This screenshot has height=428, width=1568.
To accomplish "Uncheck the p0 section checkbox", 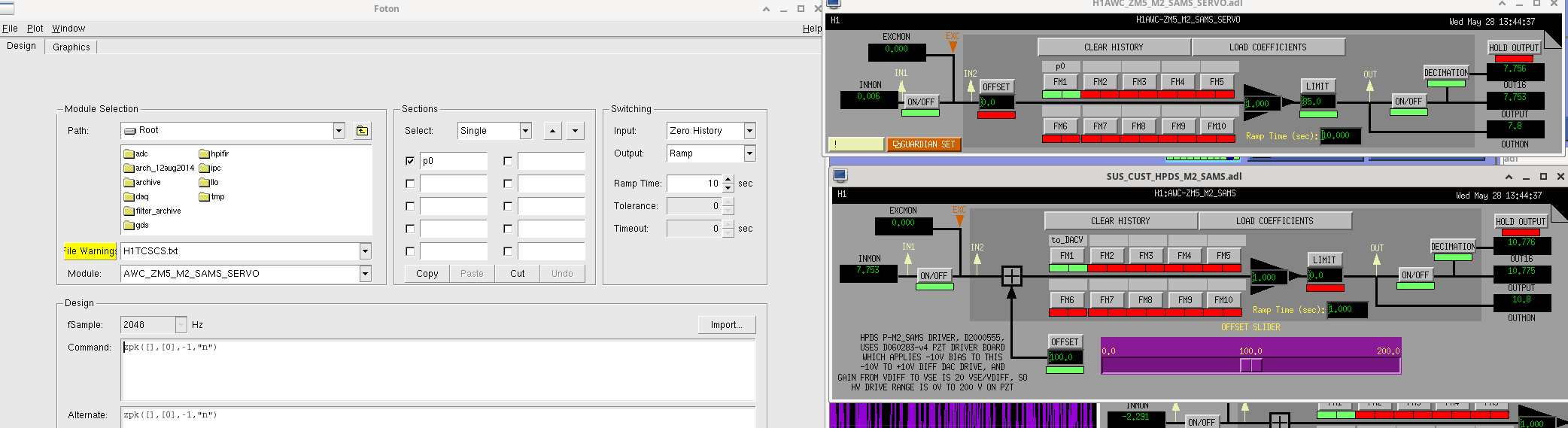I will (410, 161).
